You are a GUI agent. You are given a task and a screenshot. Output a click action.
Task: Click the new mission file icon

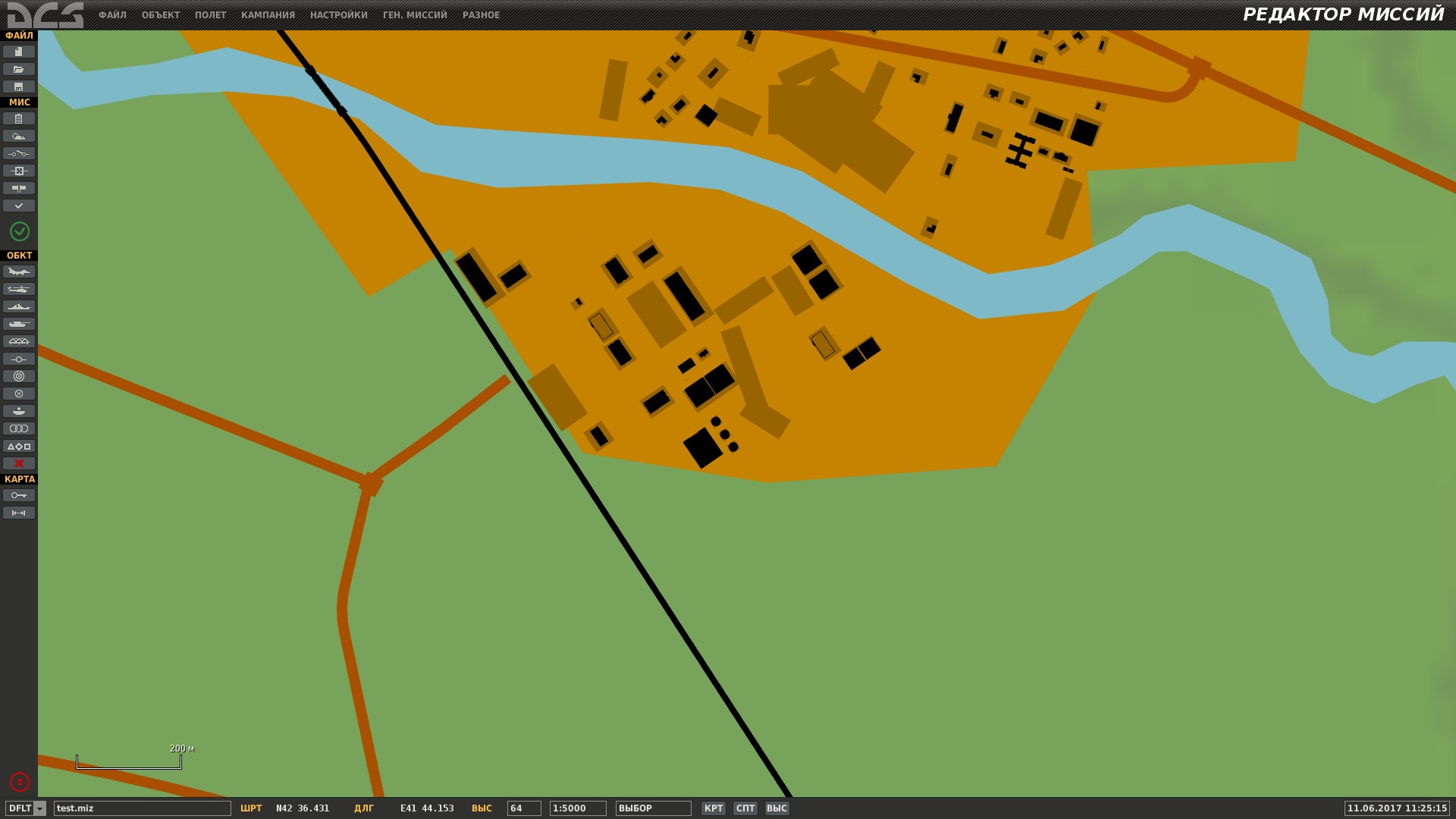pos(19,52)
